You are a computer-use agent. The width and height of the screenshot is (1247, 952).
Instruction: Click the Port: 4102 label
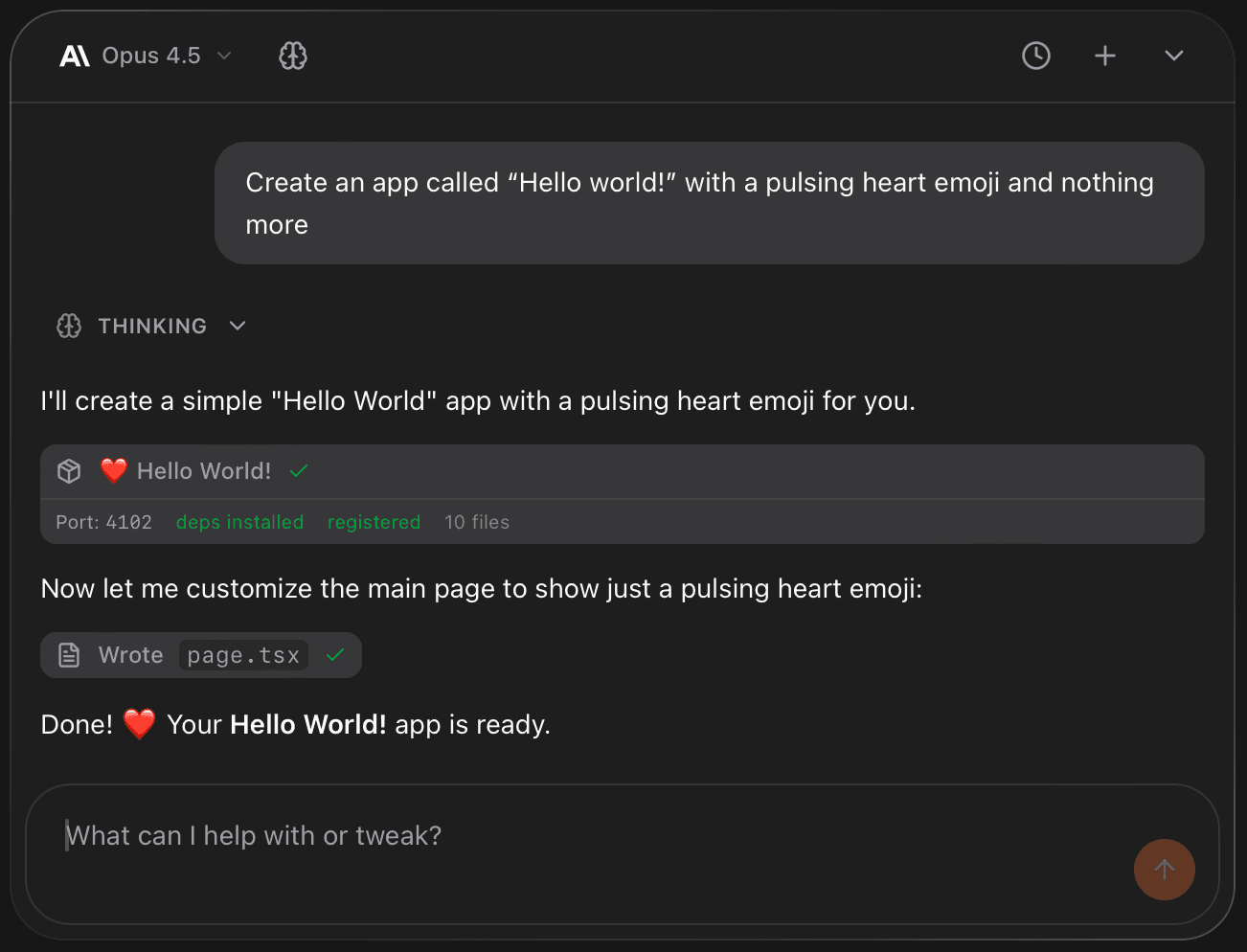point(103,522)
